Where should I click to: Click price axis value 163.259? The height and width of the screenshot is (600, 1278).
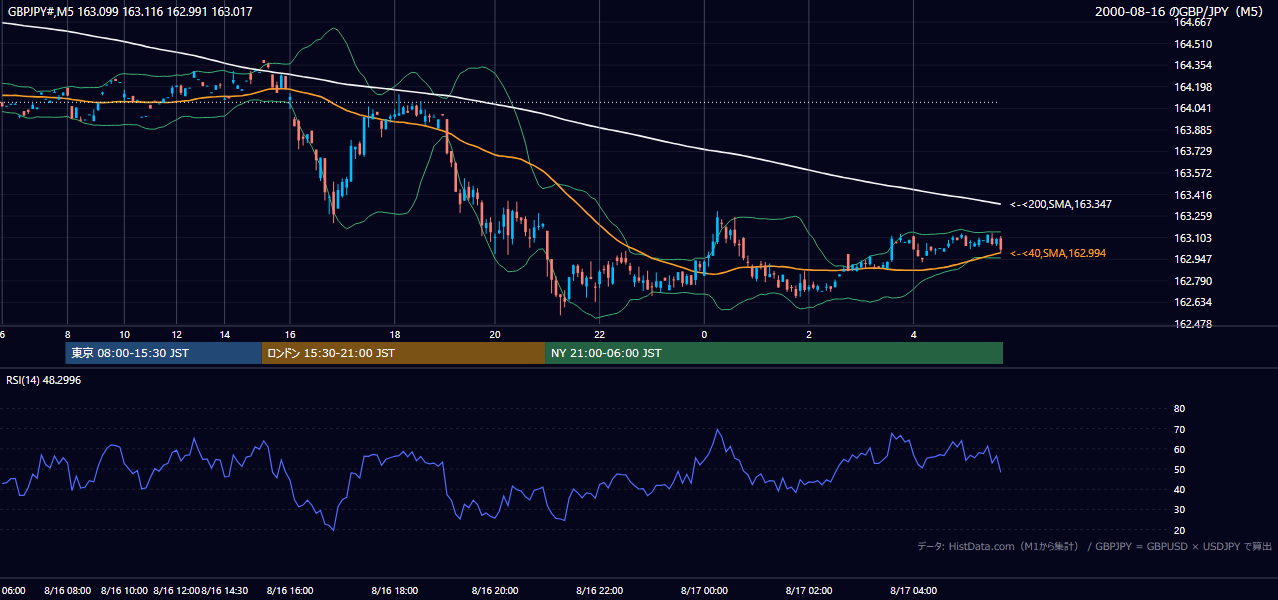[1193, 216]
